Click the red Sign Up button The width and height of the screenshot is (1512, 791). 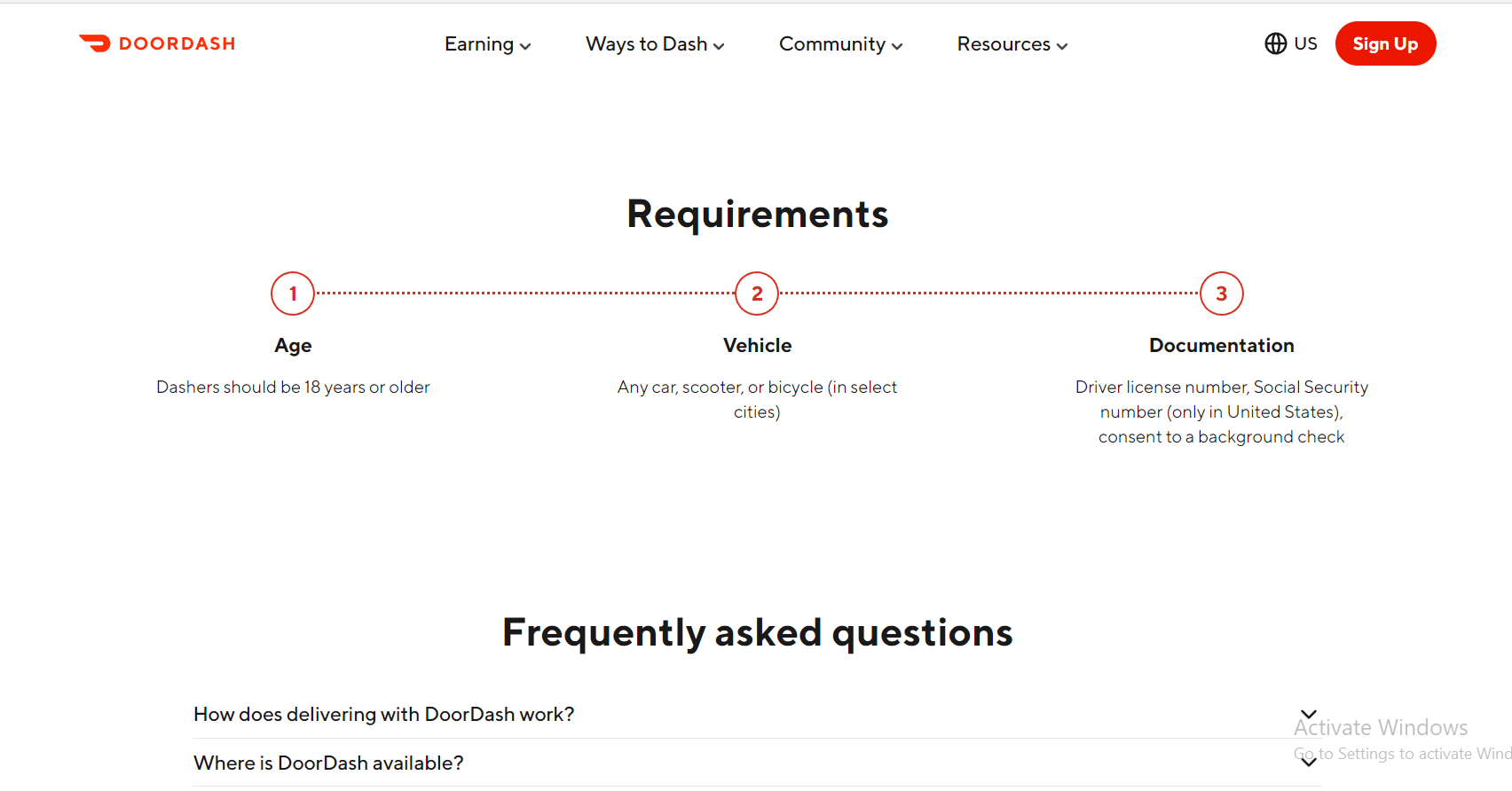[x=1385, y=43]
